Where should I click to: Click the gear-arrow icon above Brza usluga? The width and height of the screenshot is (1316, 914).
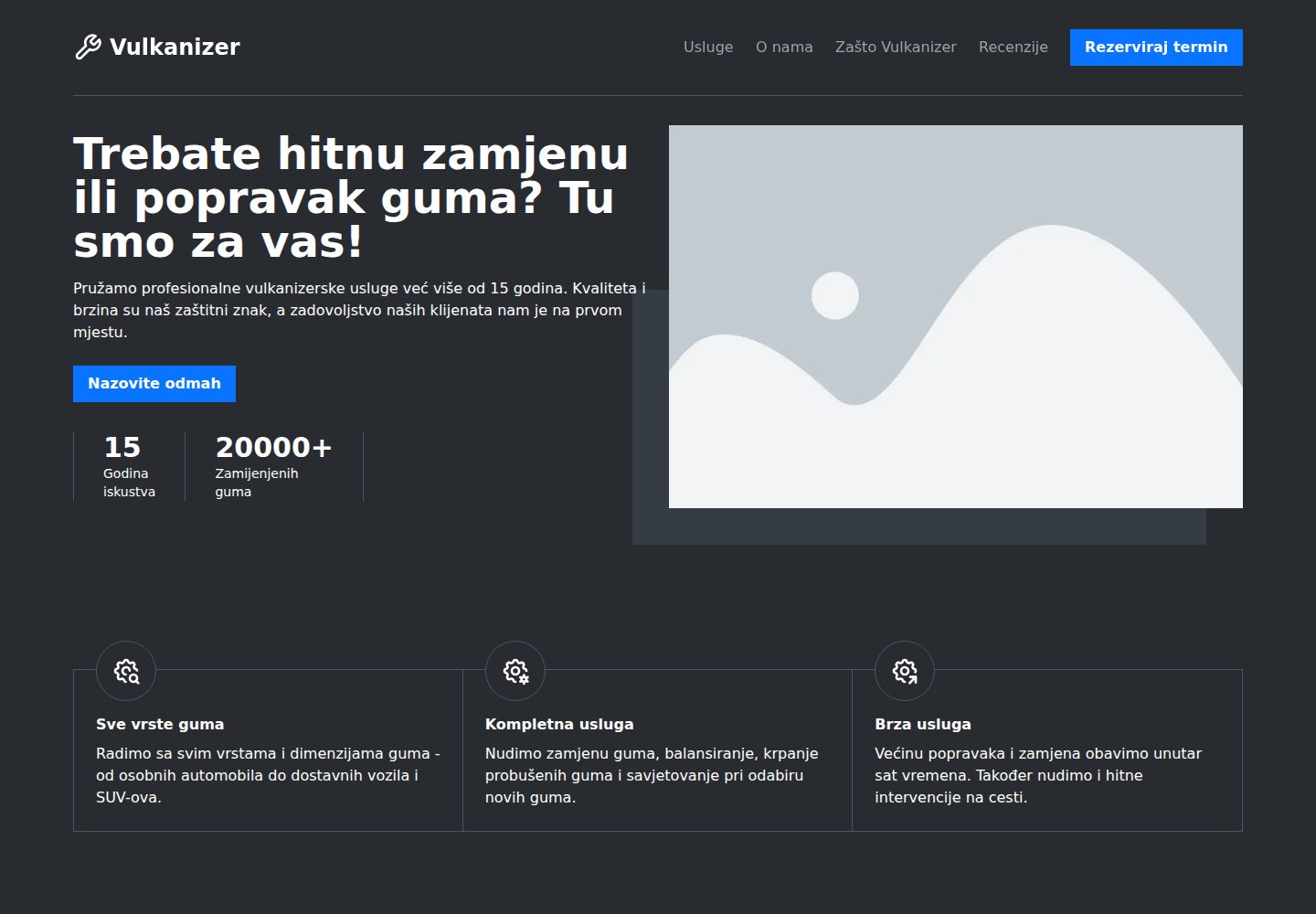(x=905, y=671)
